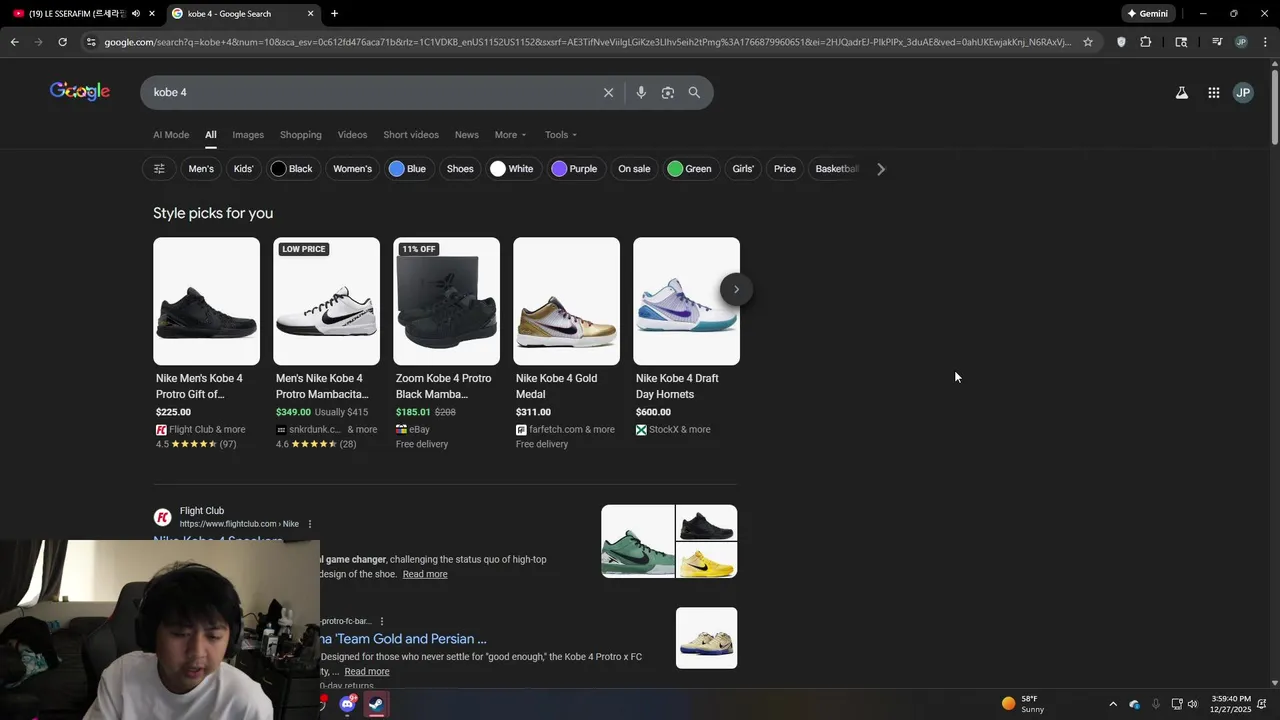This screenshot has height=720, width=1280.
Task: Toggle the Shoes filter chip
Action: [460, 169]
